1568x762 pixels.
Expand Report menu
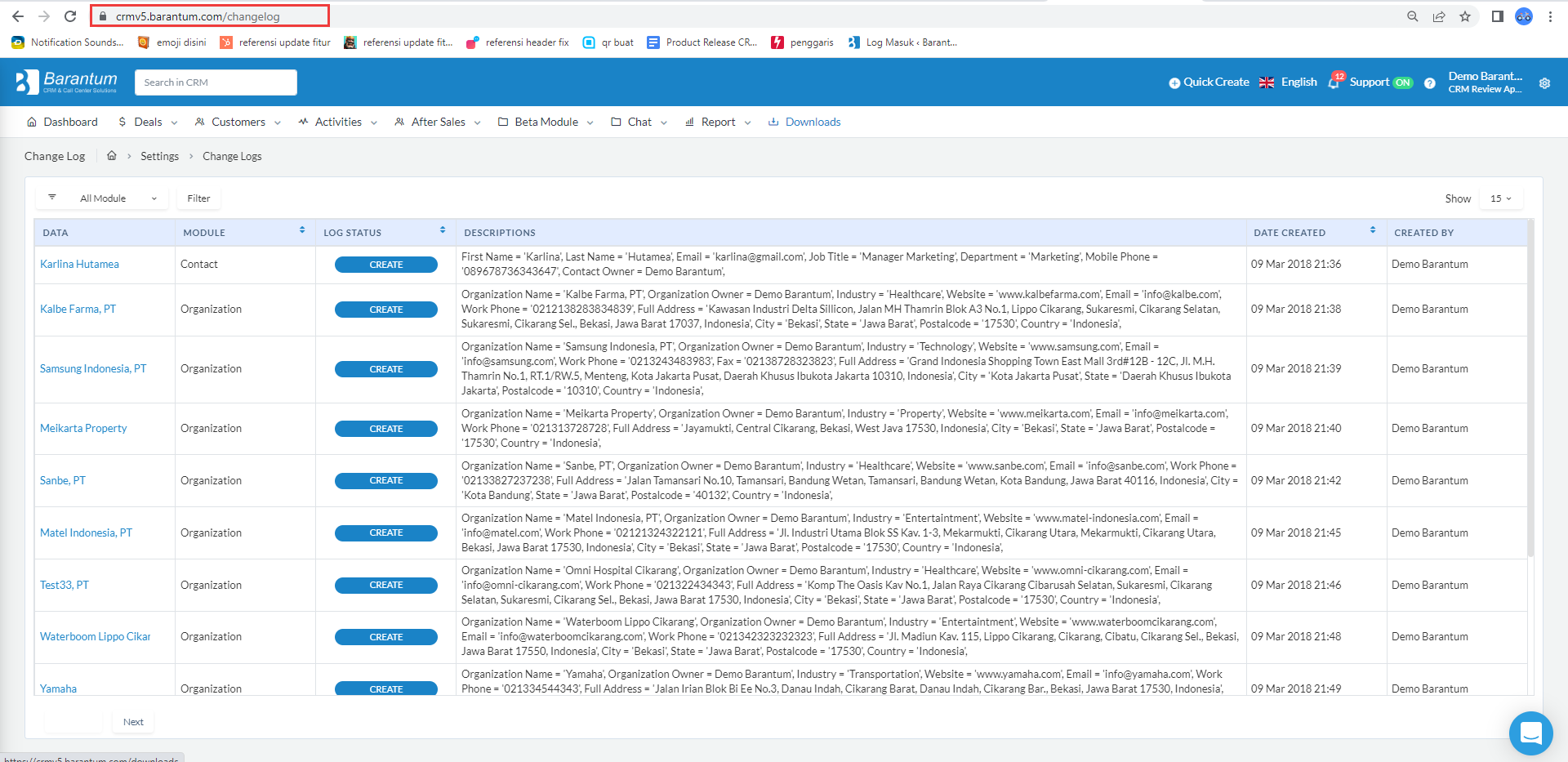(718, 122)
